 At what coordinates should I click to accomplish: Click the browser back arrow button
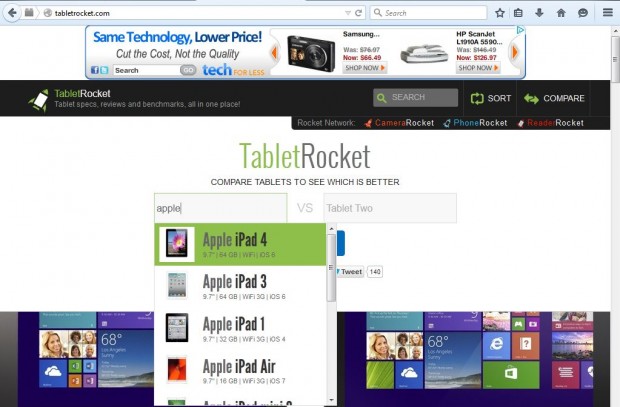coord(12,13)
